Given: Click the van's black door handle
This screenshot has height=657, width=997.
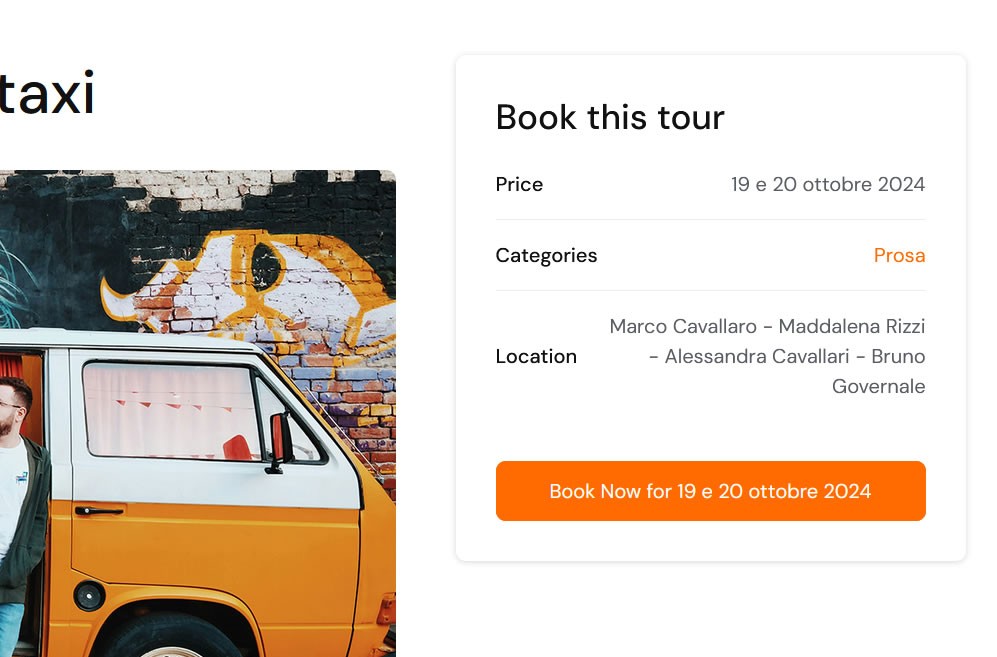Looking at the screenshot, I should pyautogui.click(x=99, y=511).
